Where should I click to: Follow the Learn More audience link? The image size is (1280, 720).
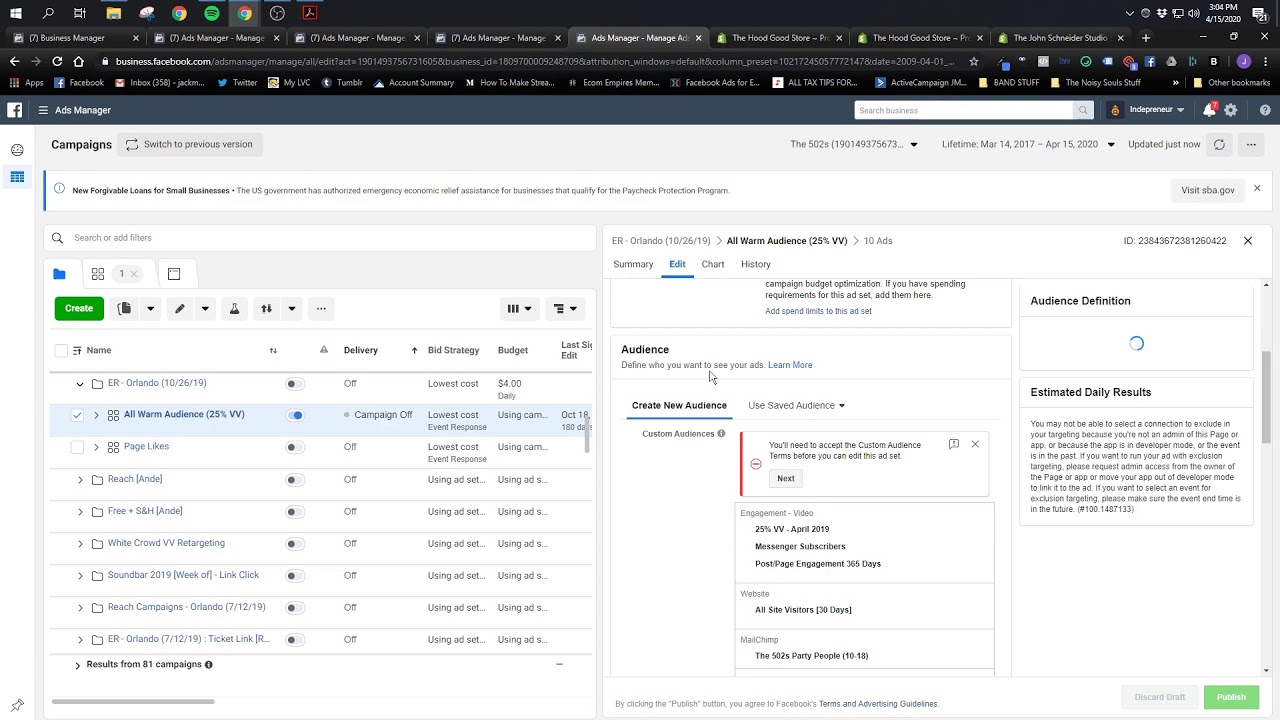(x=790, y=365)
